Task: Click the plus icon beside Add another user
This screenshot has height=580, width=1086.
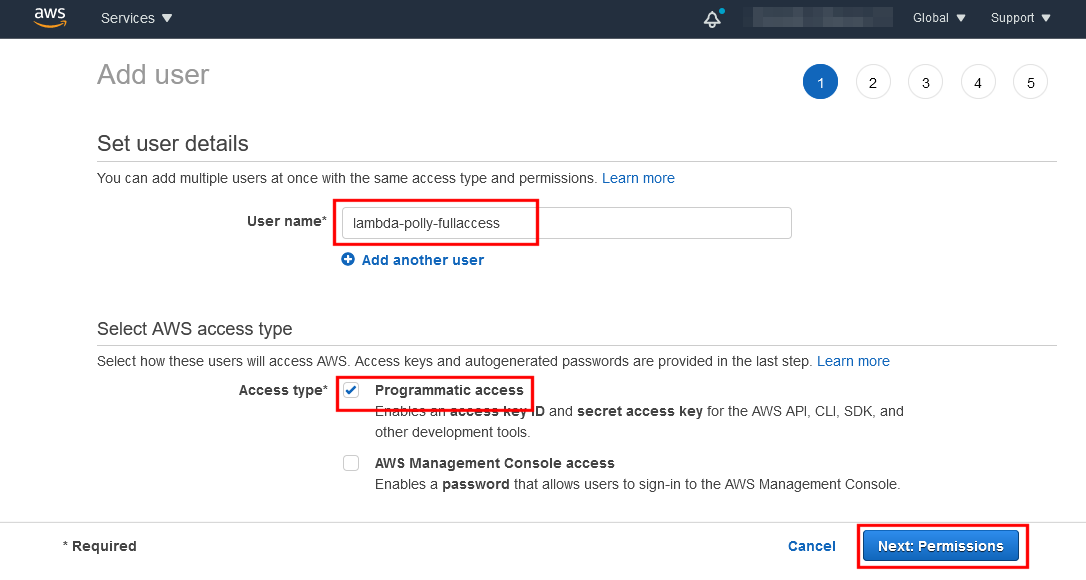Action: (348, 259)
